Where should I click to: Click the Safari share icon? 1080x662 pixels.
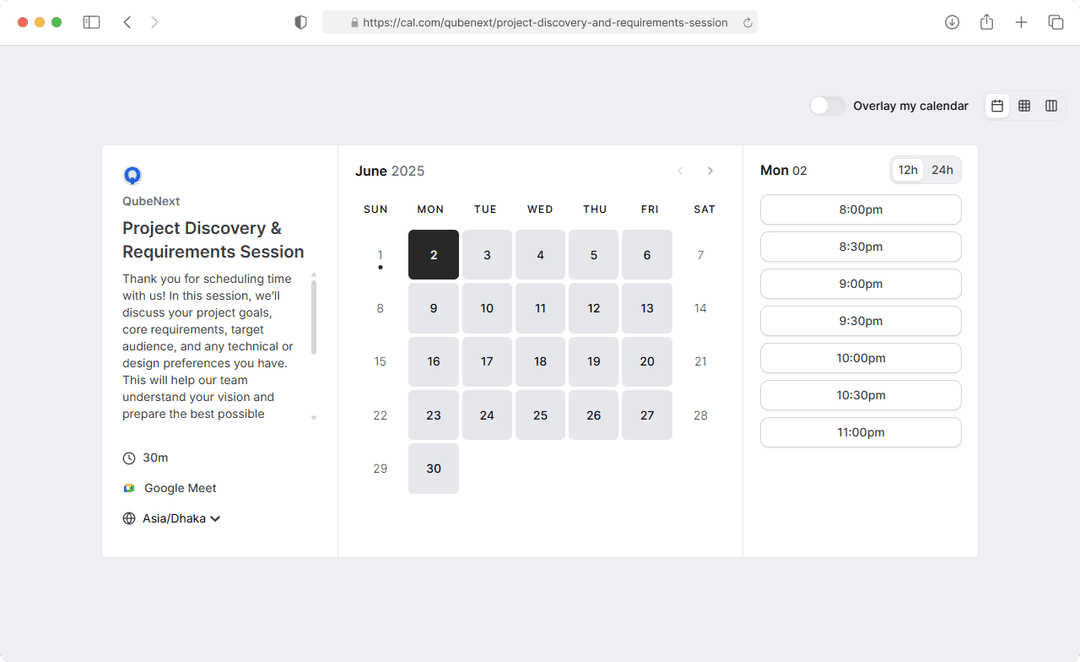click(x=986, y=22)
